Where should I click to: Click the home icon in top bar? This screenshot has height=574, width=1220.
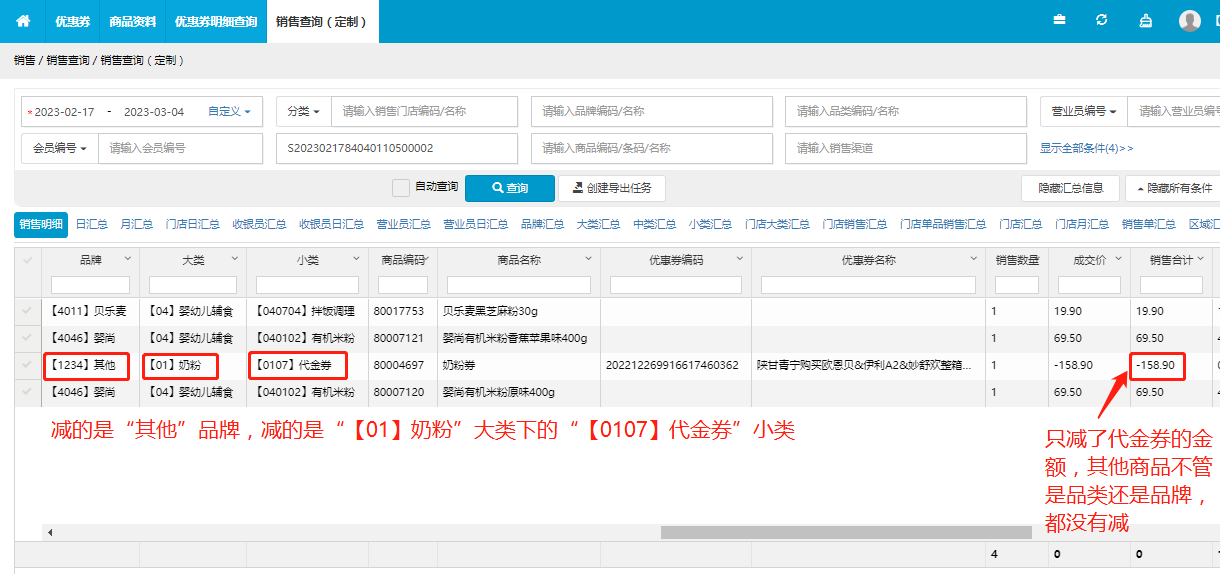tap(23, 21)
